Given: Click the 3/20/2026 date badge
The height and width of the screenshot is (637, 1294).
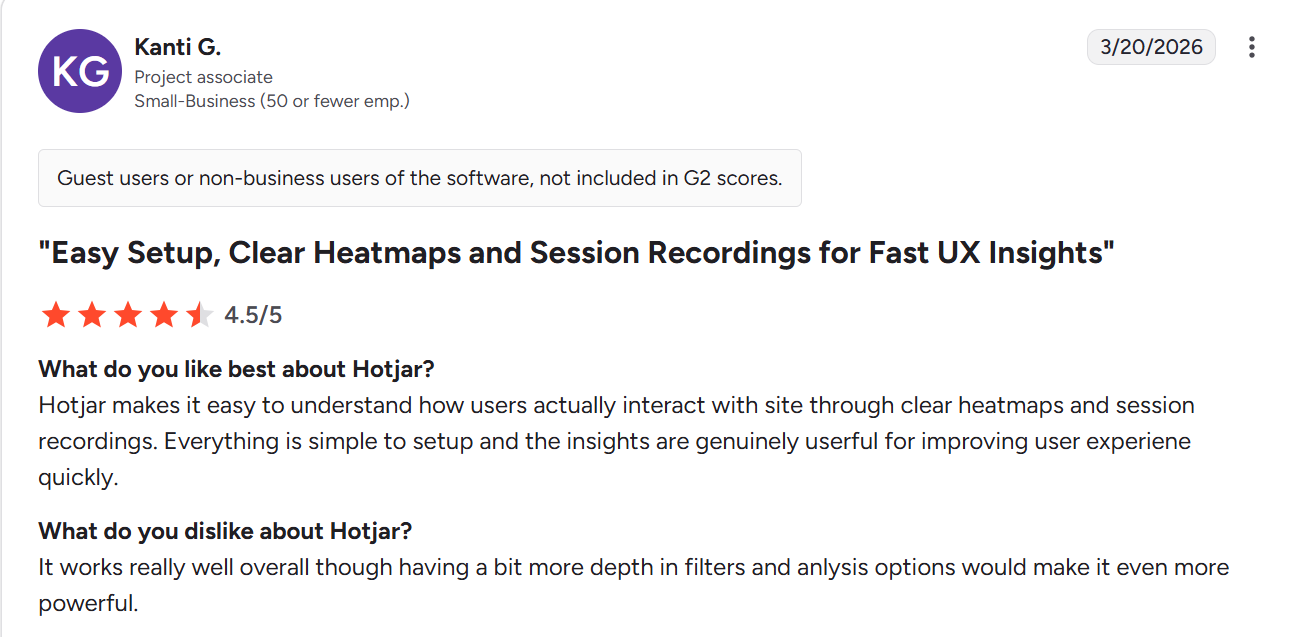Looking at the screenshot, I should click(1151, 46).
